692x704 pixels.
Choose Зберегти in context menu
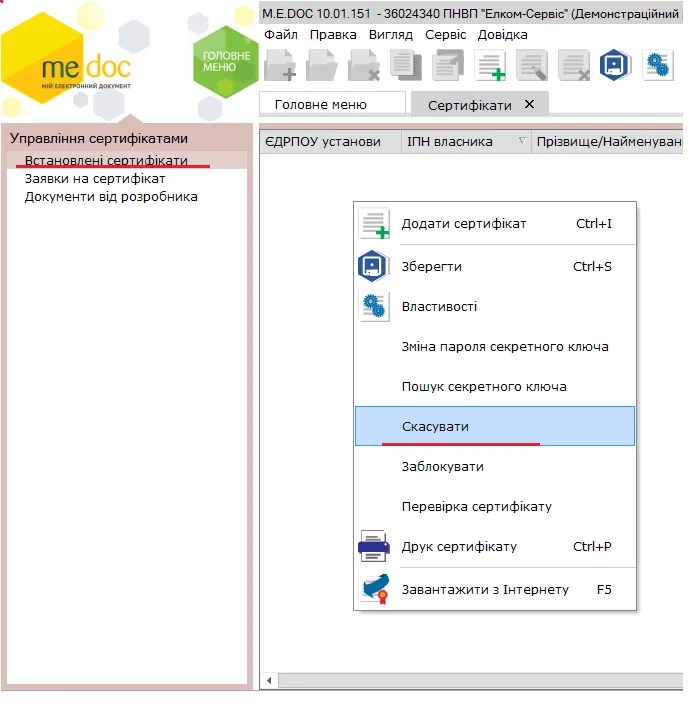pyautogui.click(x=495, y=266)
